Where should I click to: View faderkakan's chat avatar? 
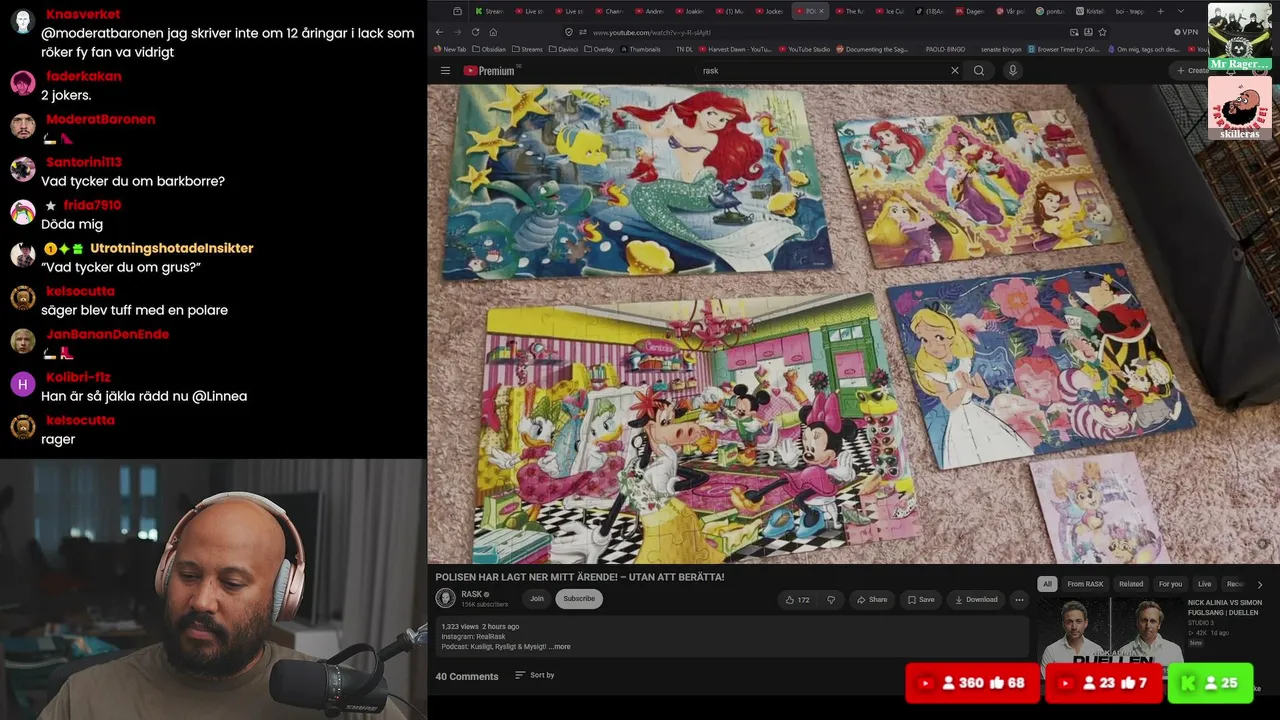click(23, 83)
